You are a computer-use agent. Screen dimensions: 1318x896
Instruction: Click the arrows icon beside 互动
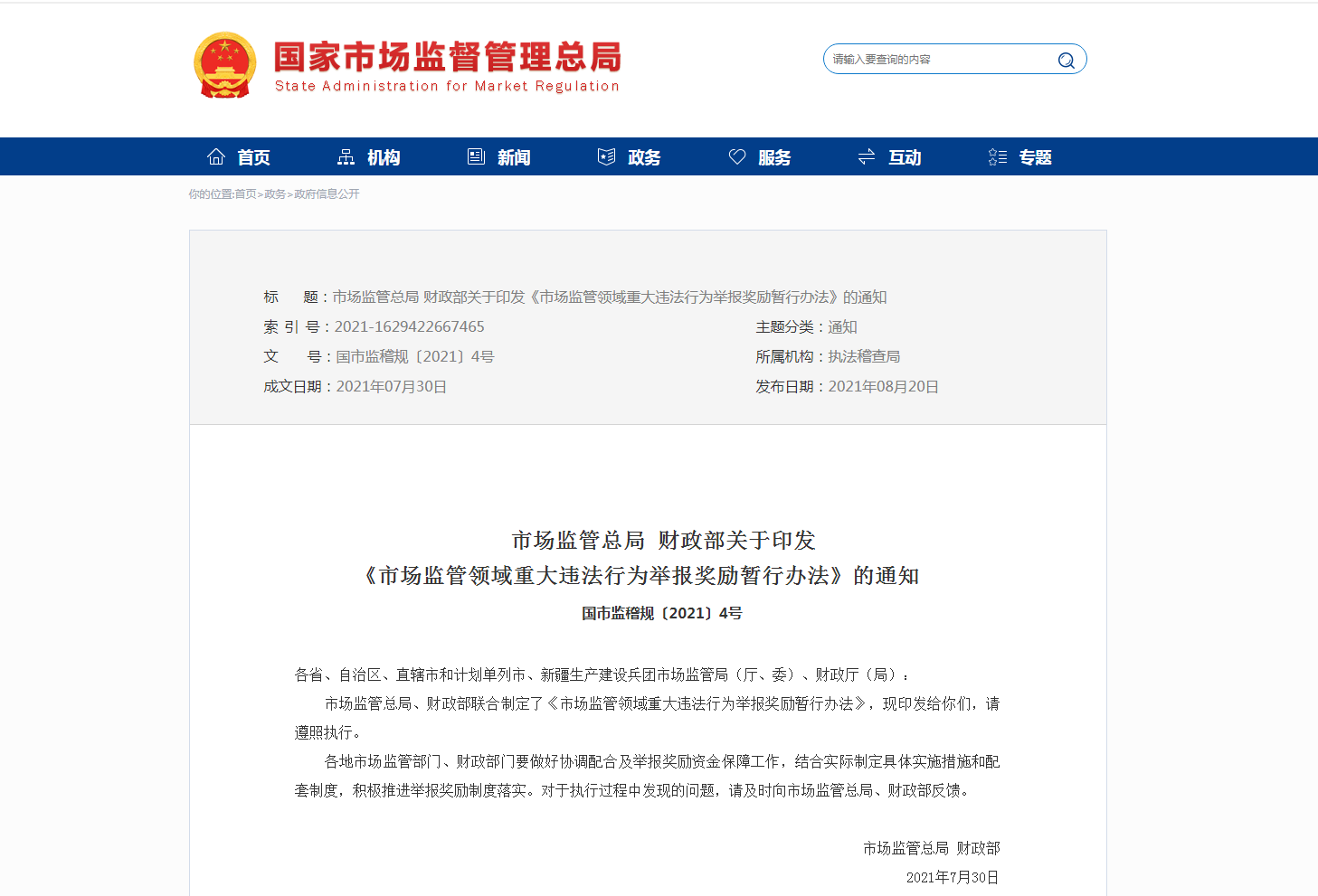(867, 156)
